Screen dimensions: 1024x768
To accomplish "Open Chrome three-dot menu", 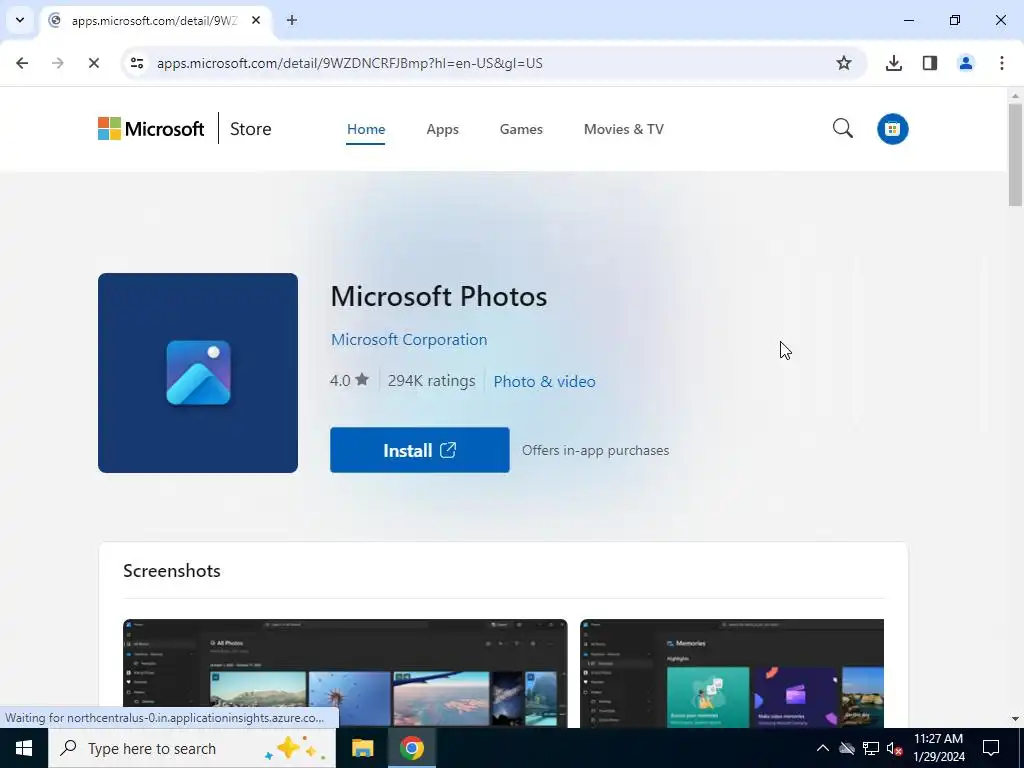I will coord(1001,63).
